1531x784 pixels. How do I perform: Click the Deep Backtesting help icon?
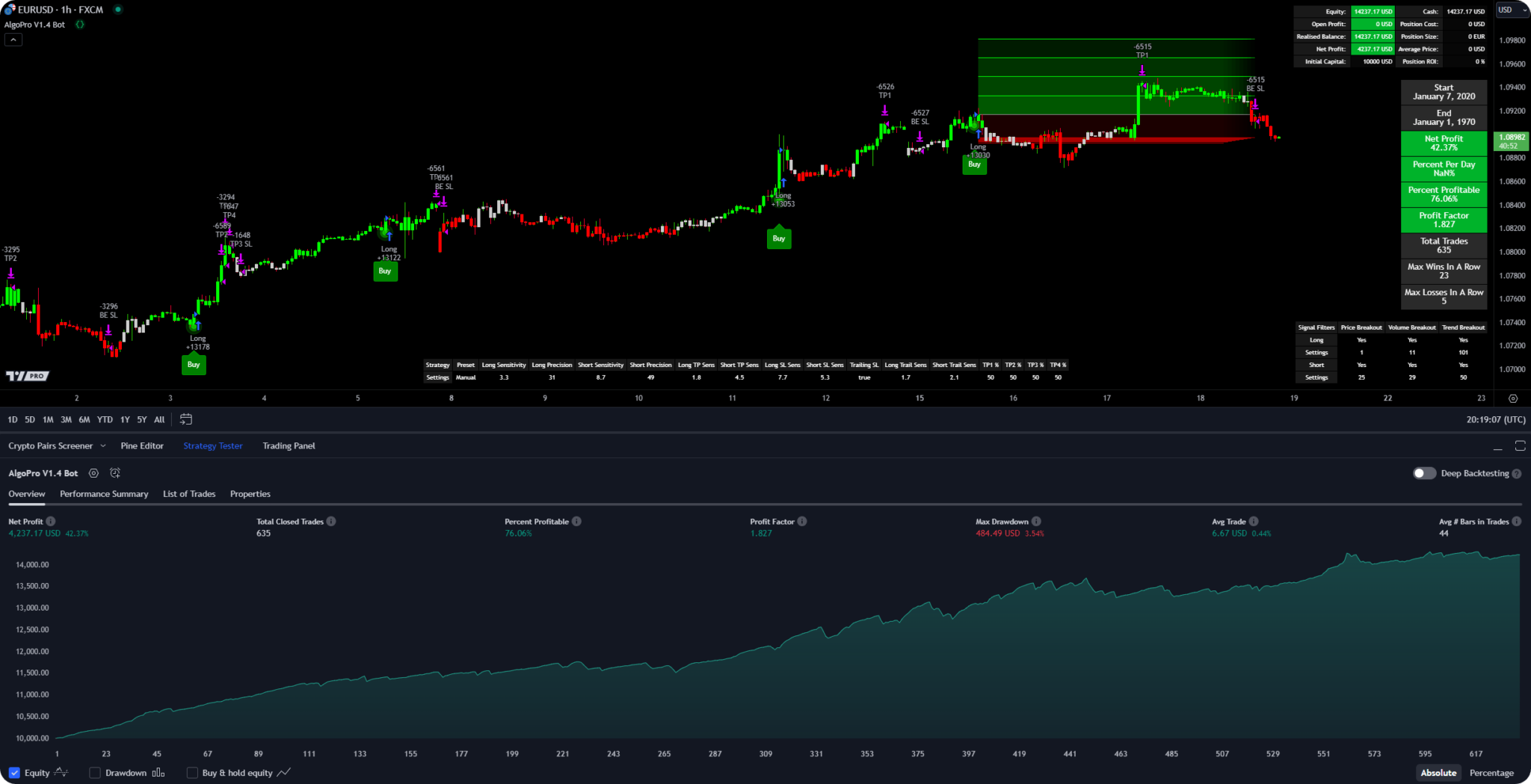(x=1517, y=474)
